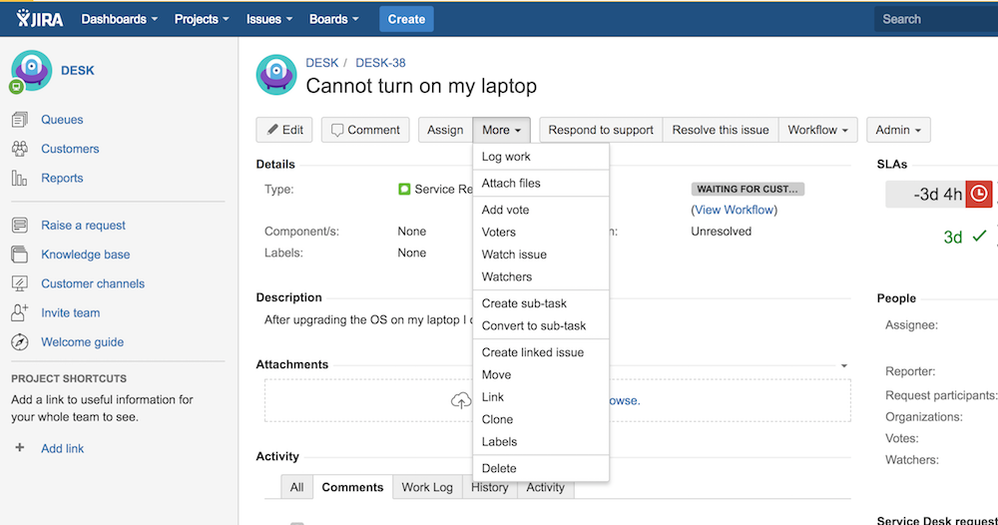Click the Welcome guide compass icon

[20, 342]
